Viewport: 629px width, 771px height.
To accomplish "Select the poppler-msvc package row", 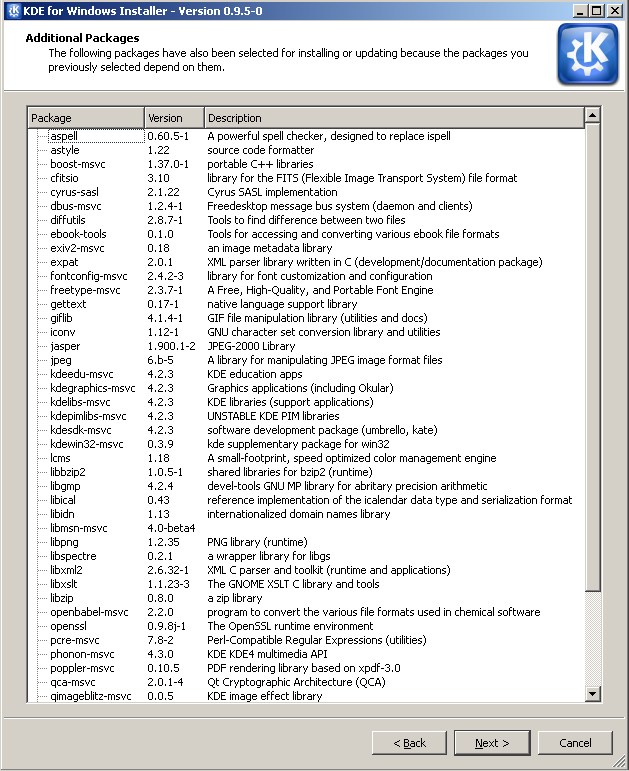I will (x=82, y=668).
